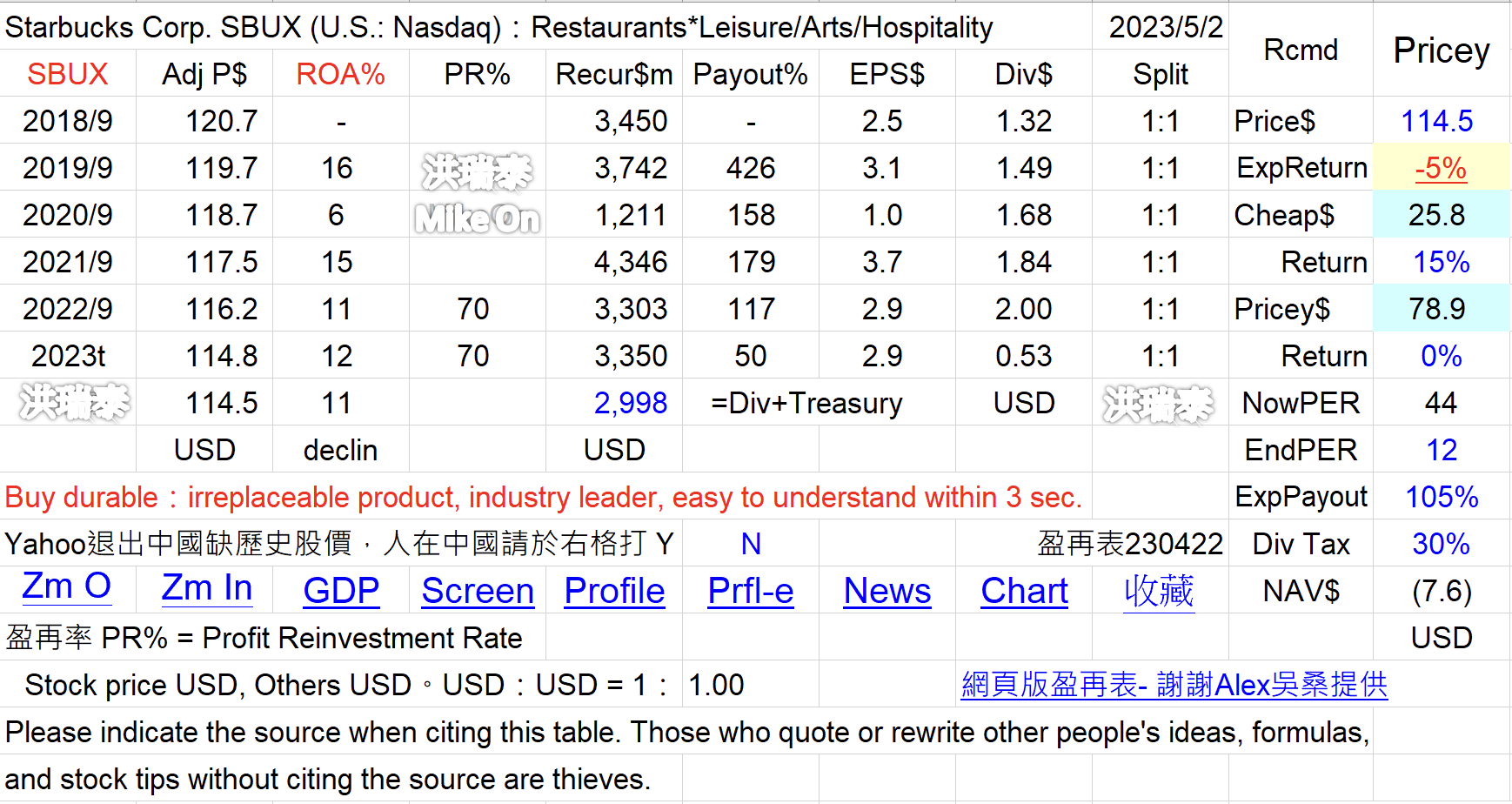
Task: Click the ExpReturn label cell
Action: coord(1301,168)
